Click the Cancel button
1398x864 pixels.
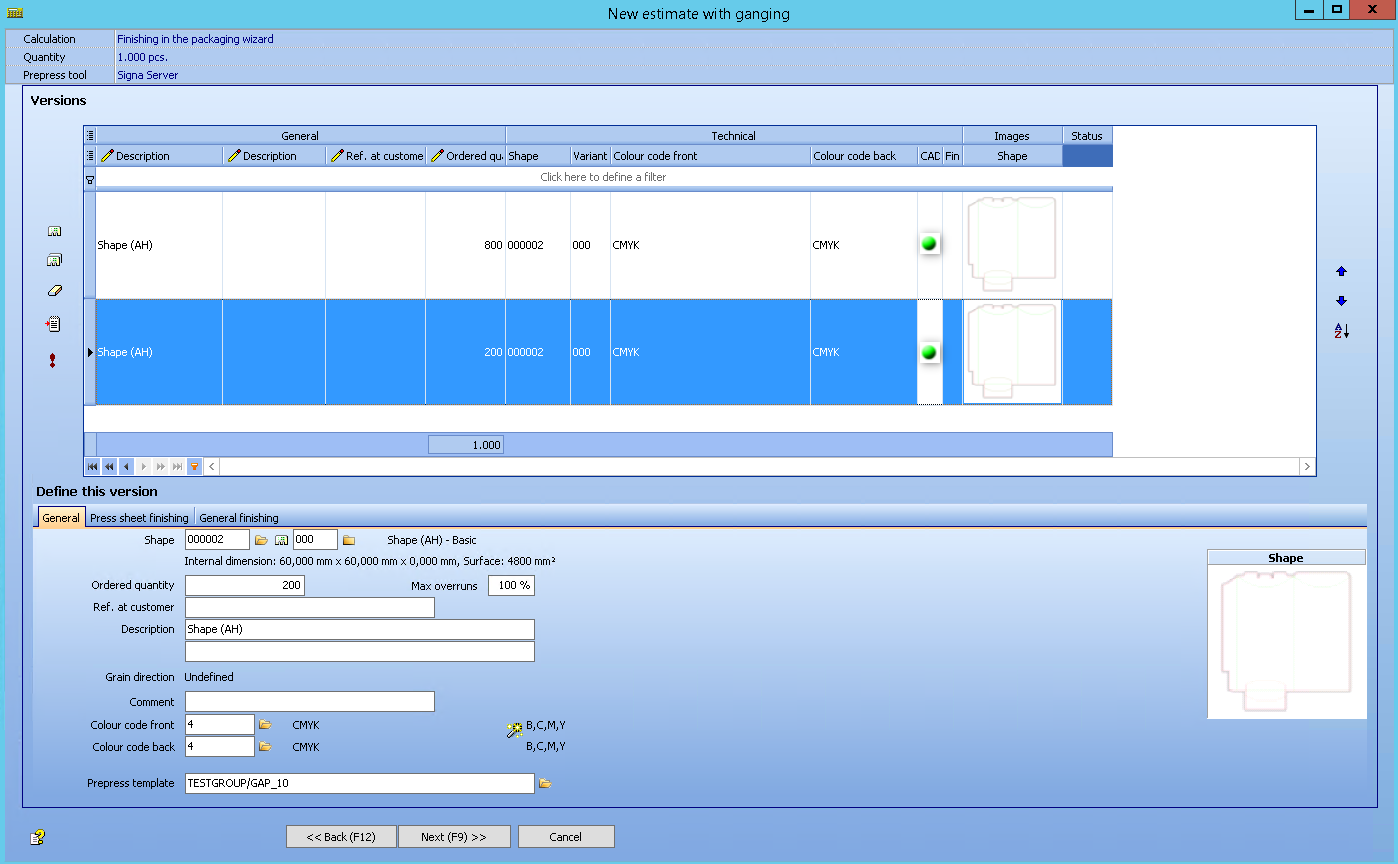point(566,837)
